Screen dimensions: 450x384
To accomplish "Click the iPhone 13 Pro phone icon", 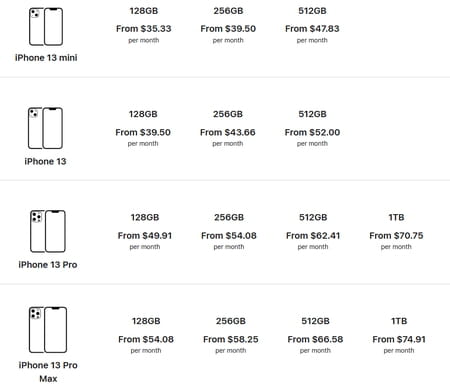I will click(48, 231).
